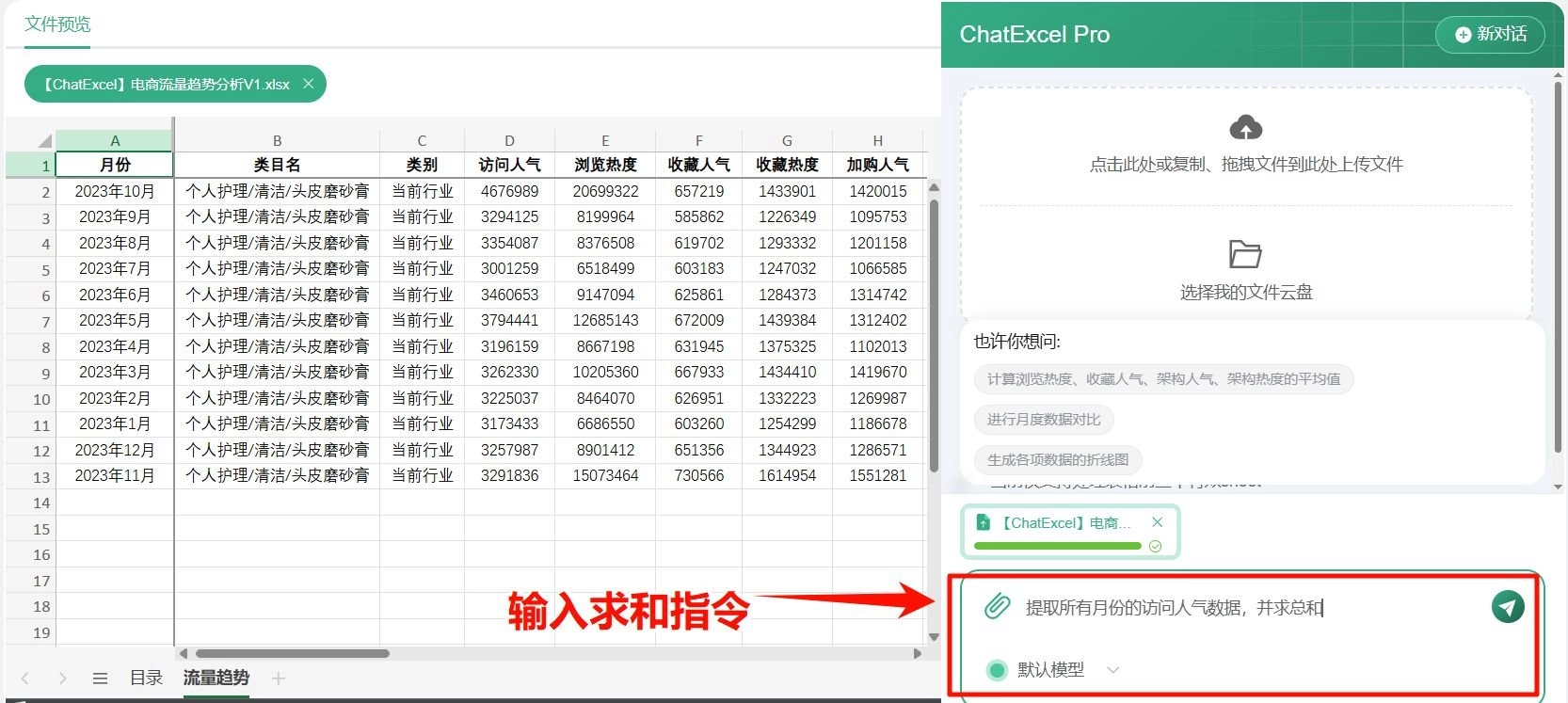The image size is (1568, 703).
Task: Remove the attached ChatExcel file chip
Action: click(1157, 522)
